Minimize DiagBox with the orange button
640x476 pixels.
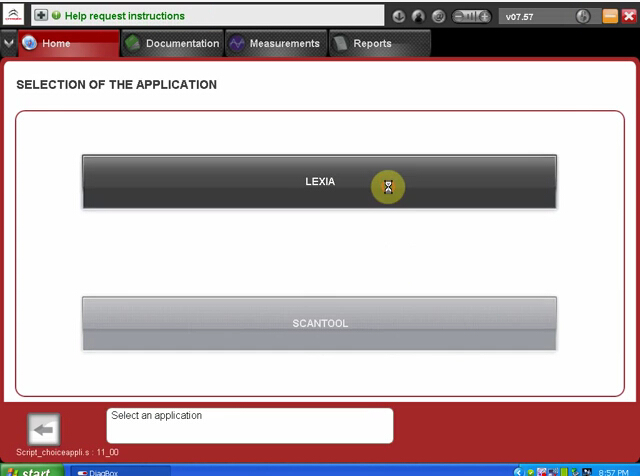coord(610,16)
